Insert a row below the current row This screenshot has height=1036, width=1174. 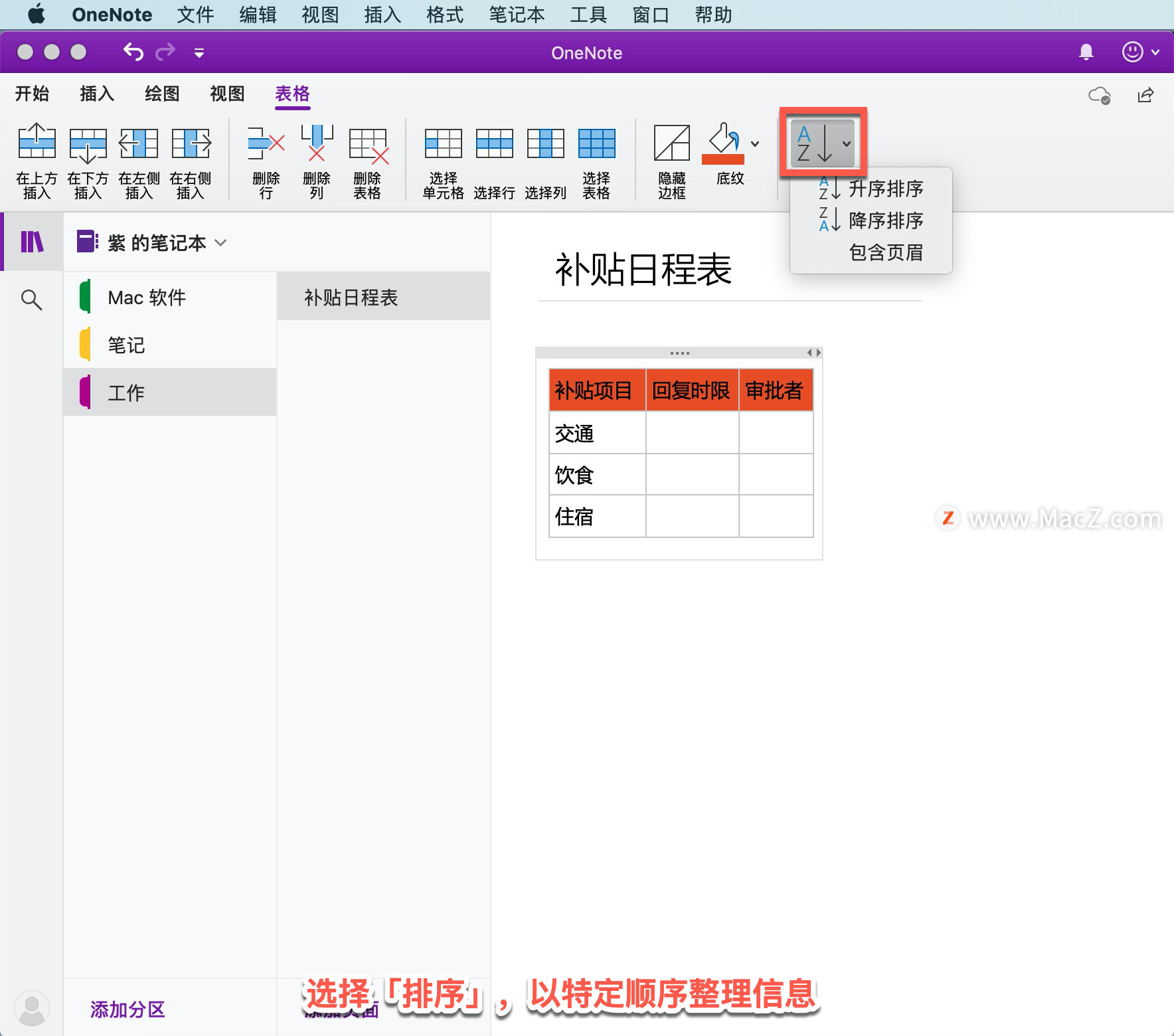tap(88, 161)
